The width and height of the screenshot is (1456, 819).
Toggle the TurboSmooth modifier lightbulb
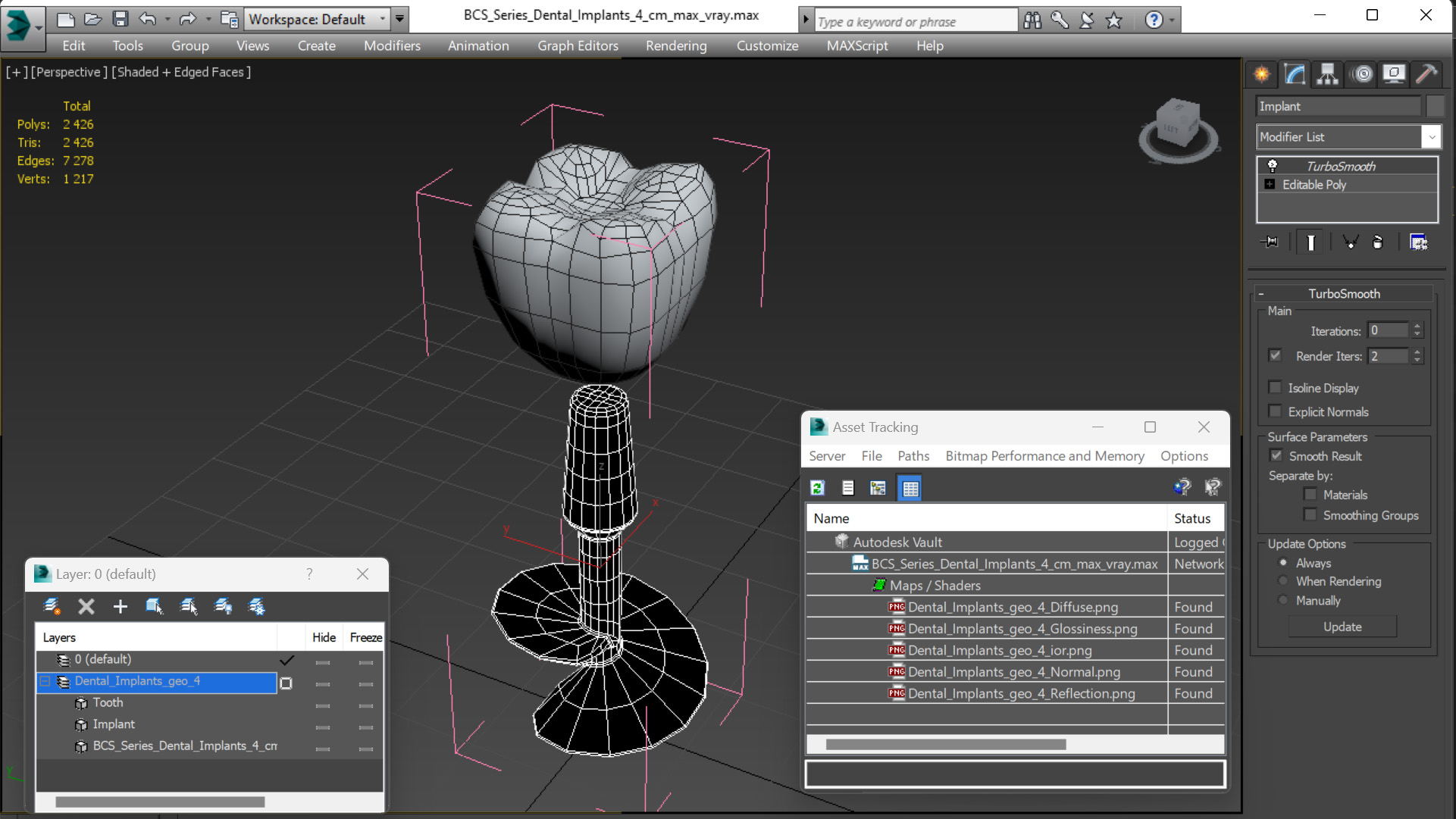point(1273,166)
